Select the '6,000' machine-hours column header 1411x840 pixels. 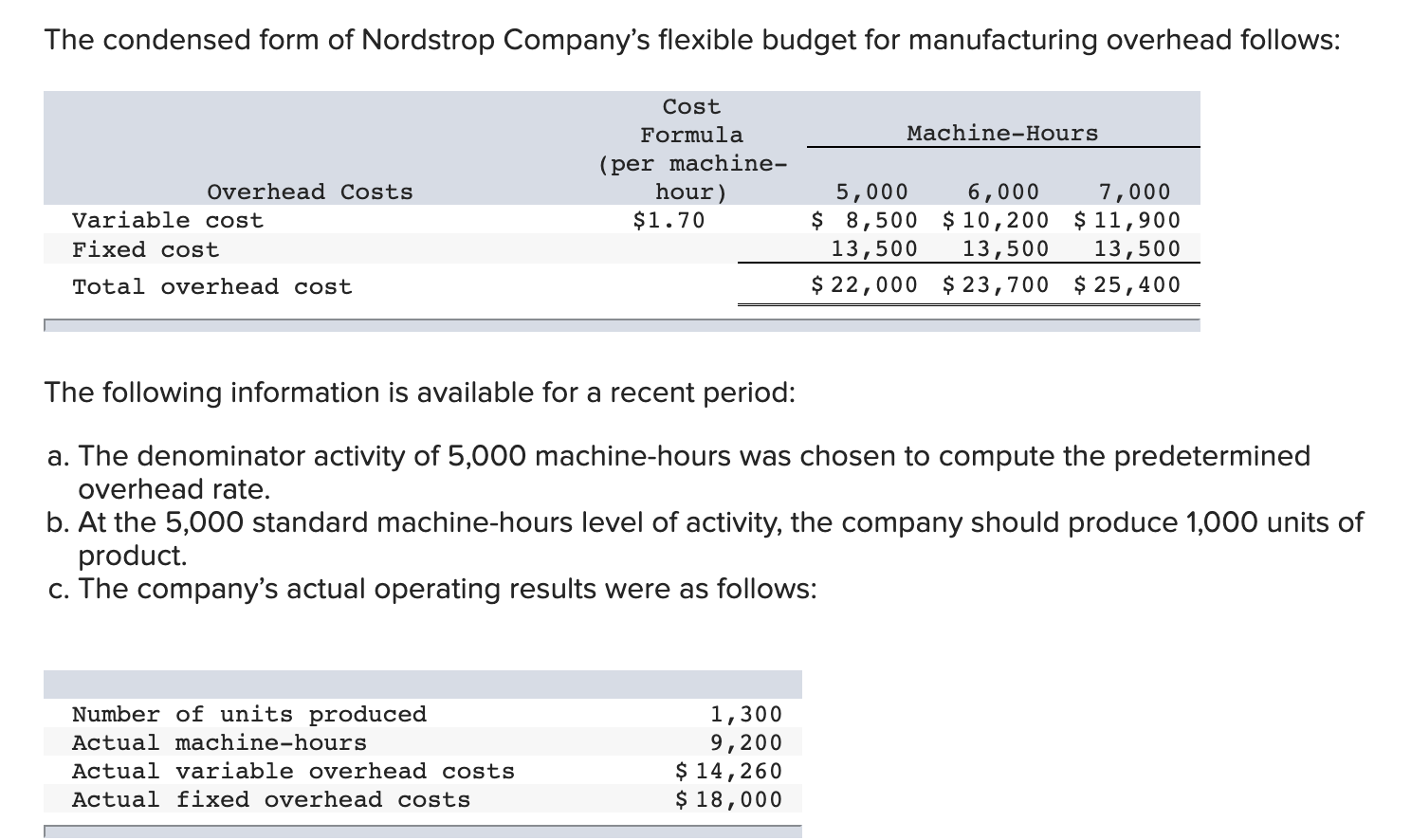1003,192
